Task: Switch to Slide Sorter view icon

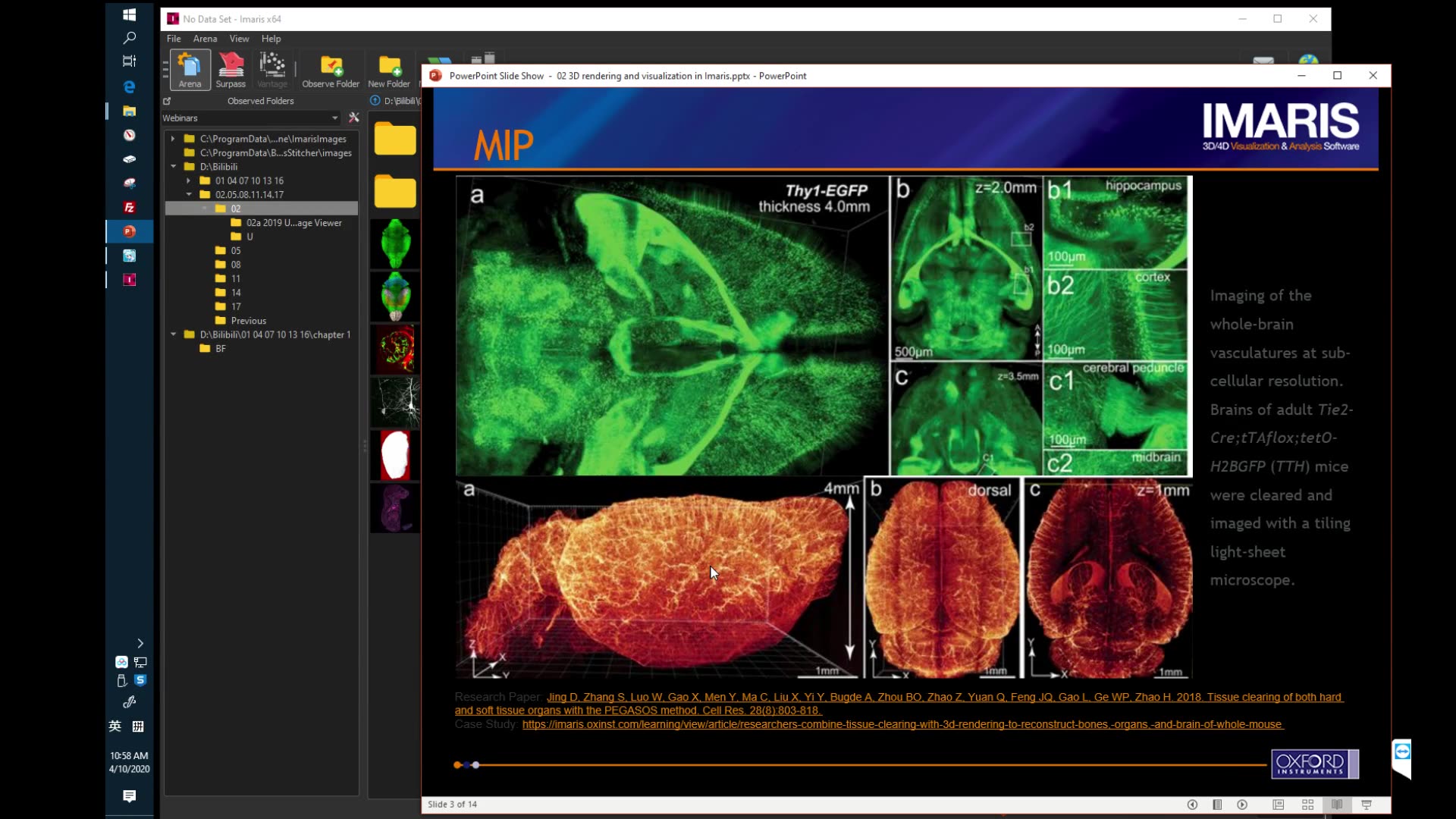Action: pos(1307,805)
